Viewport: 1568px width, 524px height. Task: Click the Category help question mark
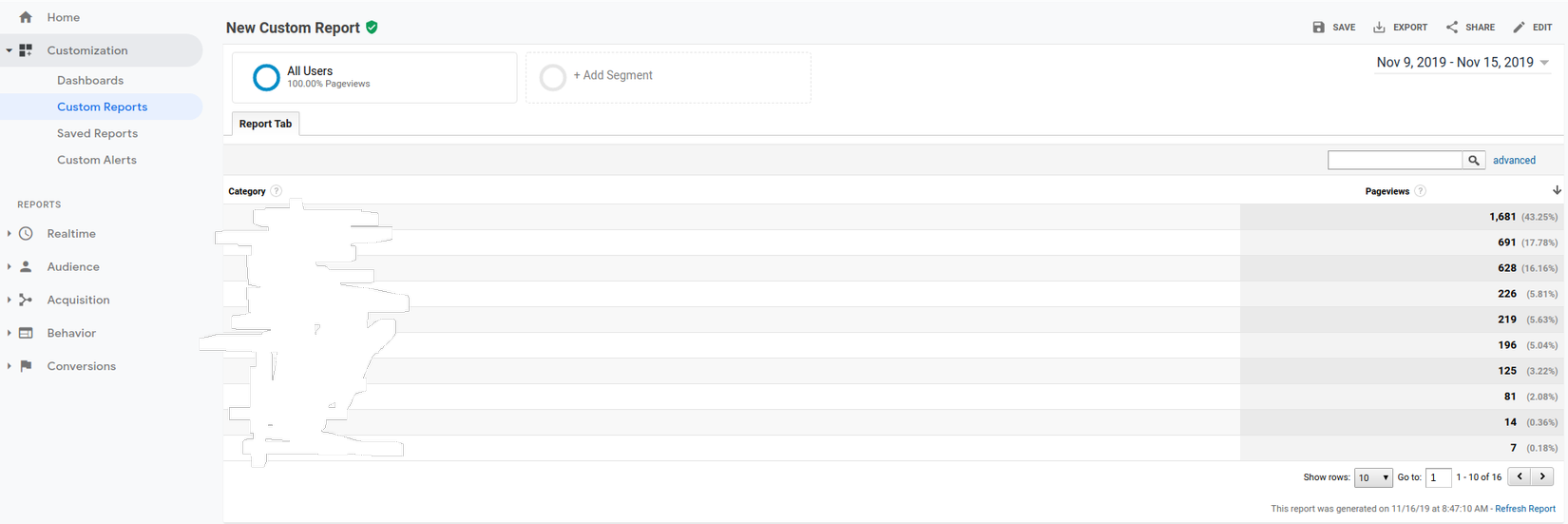[x=277, y=191]
